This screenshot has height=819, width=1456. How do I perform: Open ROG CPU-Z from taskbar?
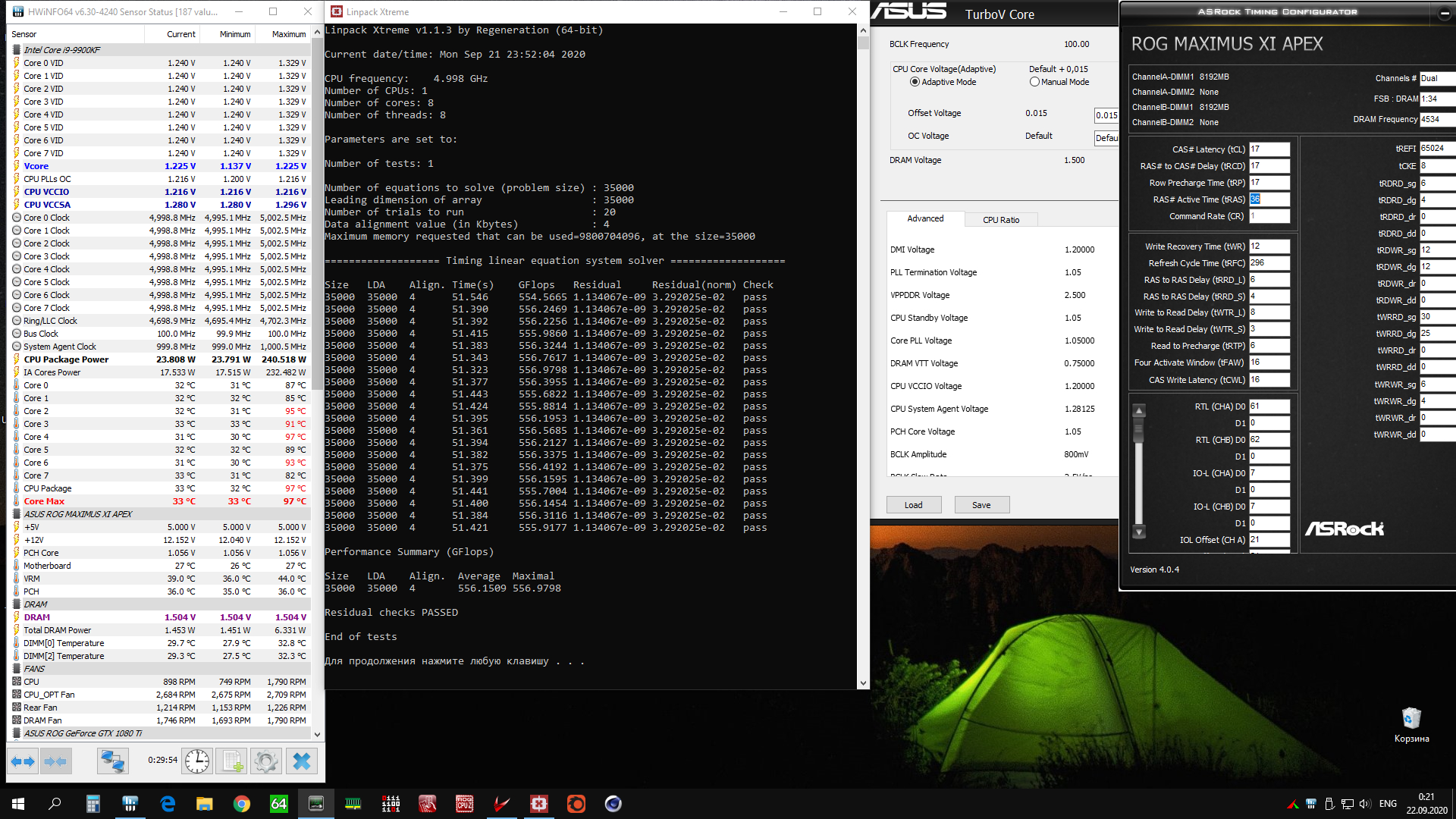[x=464, y=804]
